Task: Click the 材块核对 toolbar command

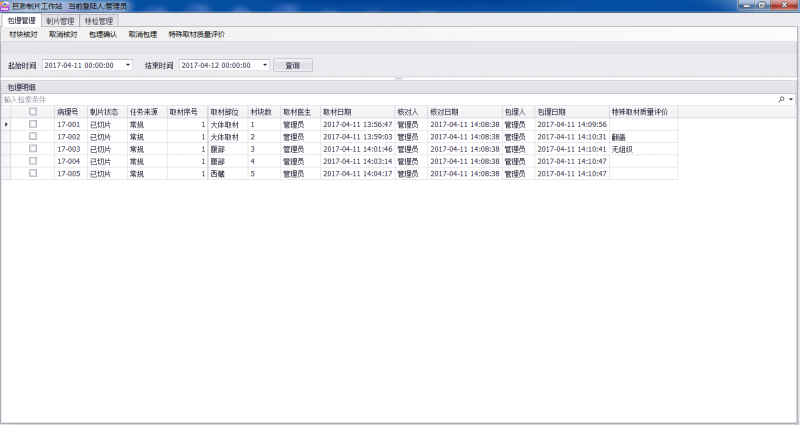Action: [x=23, y=34]
